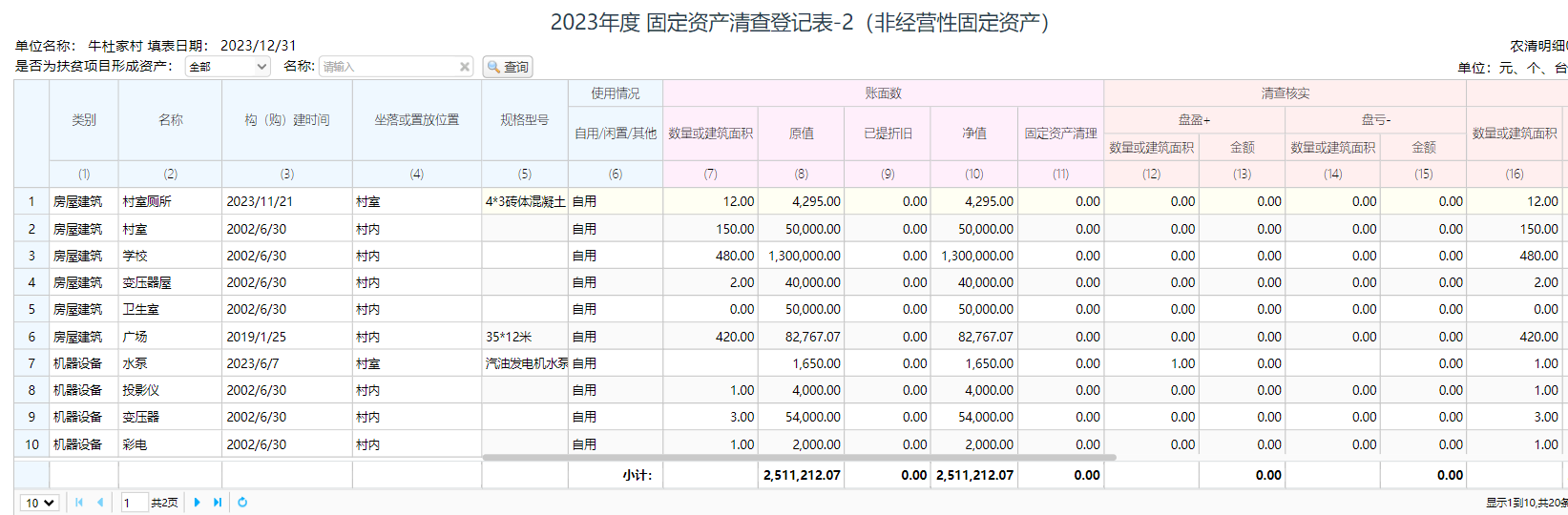
Task: Click the 小计 subtotal label
Action: point(637,475)
